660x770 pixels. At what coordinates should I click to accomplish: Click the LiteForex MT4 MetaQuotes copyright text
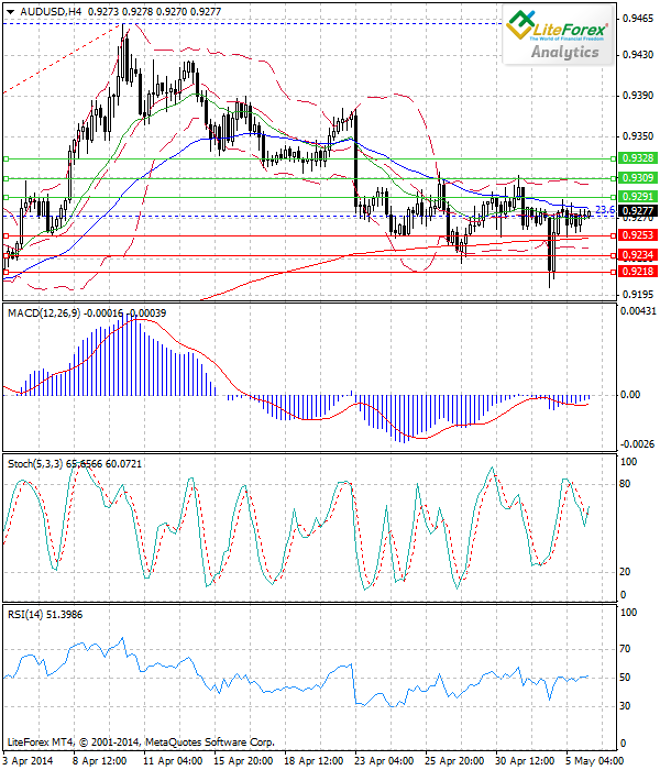pos(141,742)
